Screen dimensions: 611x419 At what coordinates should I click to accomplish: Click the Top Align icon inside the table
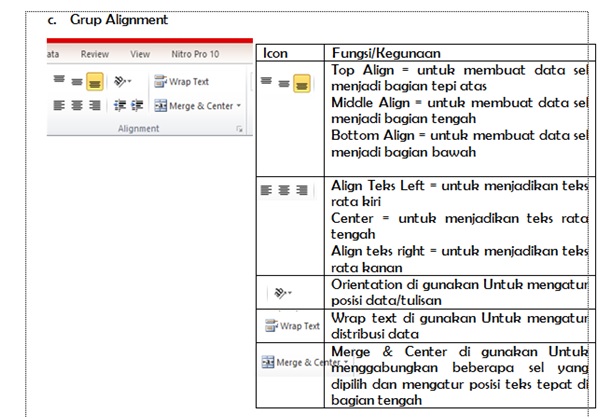[x=266, y=81]
